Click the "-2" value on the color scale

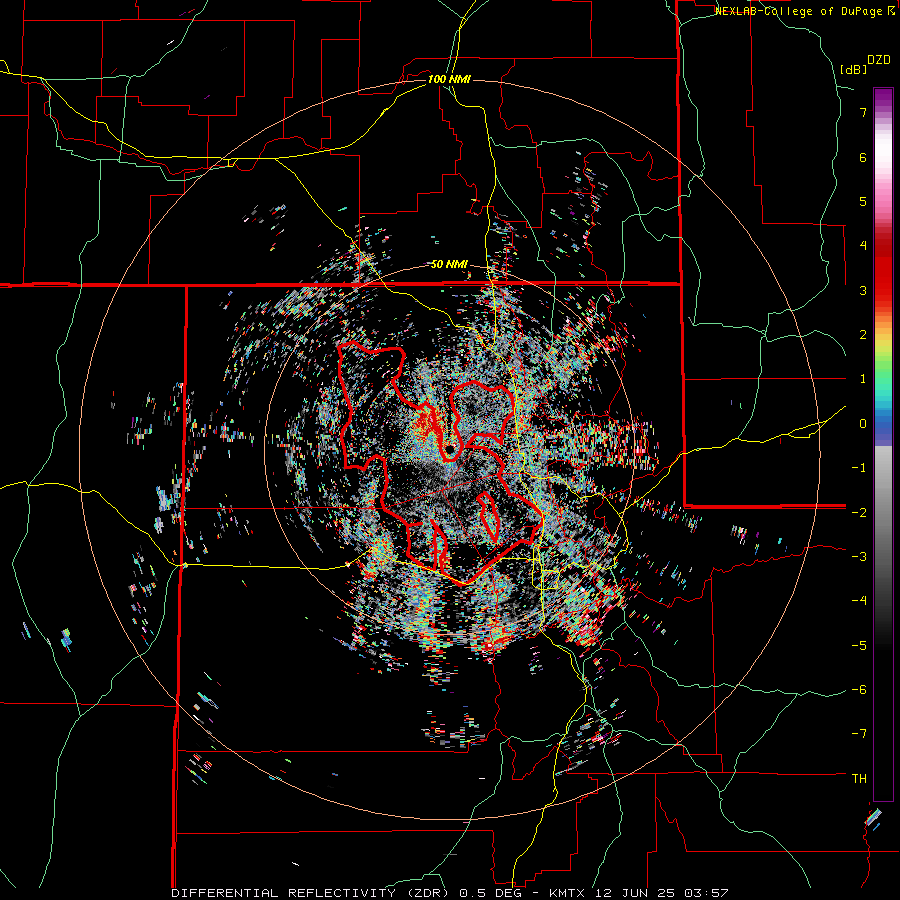point(859,513)
